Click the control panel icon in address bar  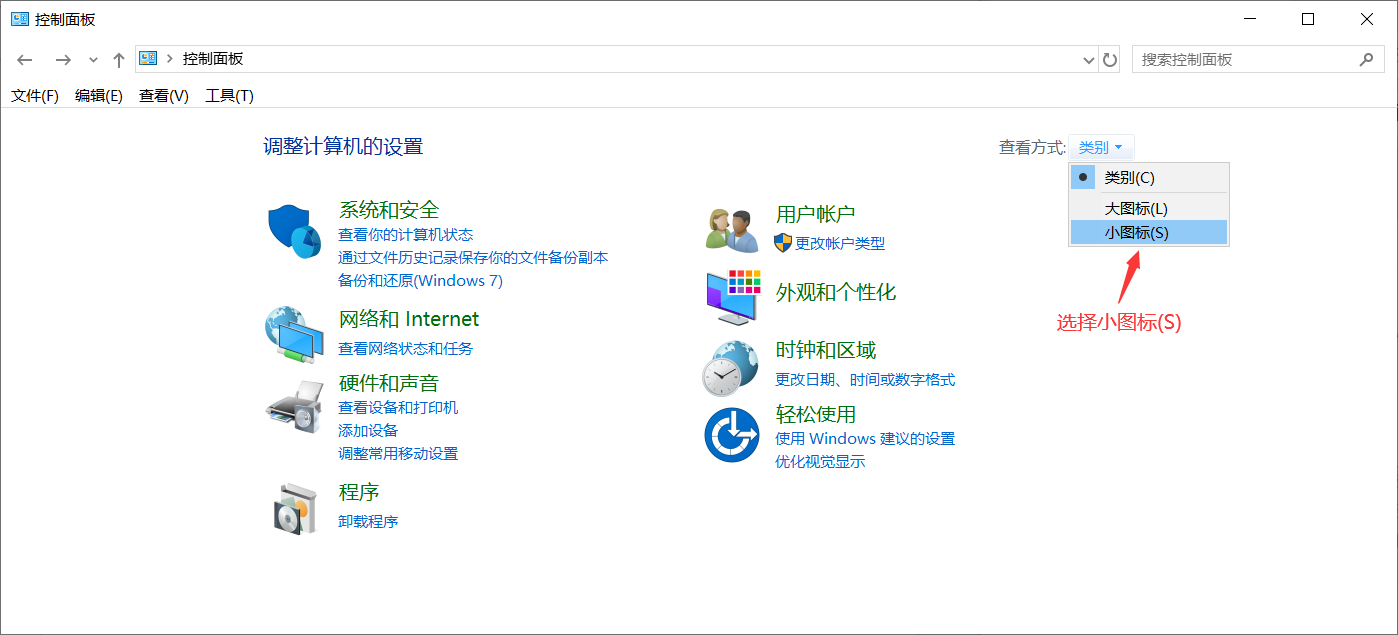(x=148, y=58)
